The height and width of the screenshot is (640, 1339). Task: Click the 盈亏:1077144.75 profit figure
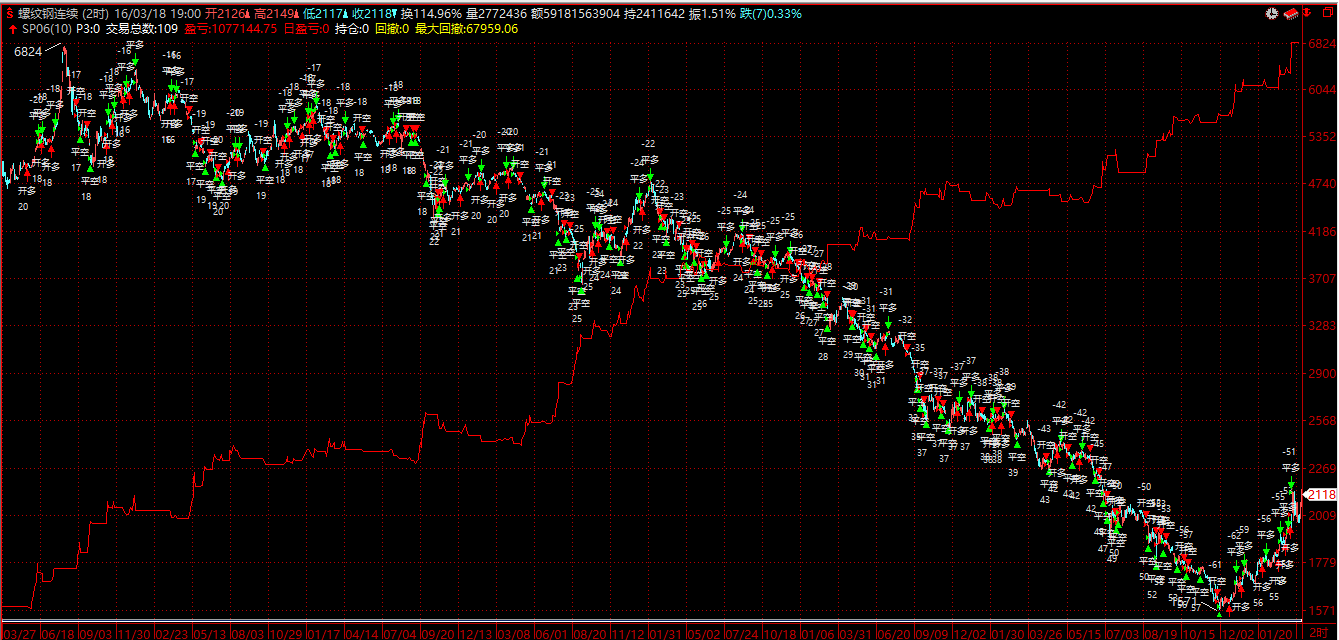tap(229, 29)
